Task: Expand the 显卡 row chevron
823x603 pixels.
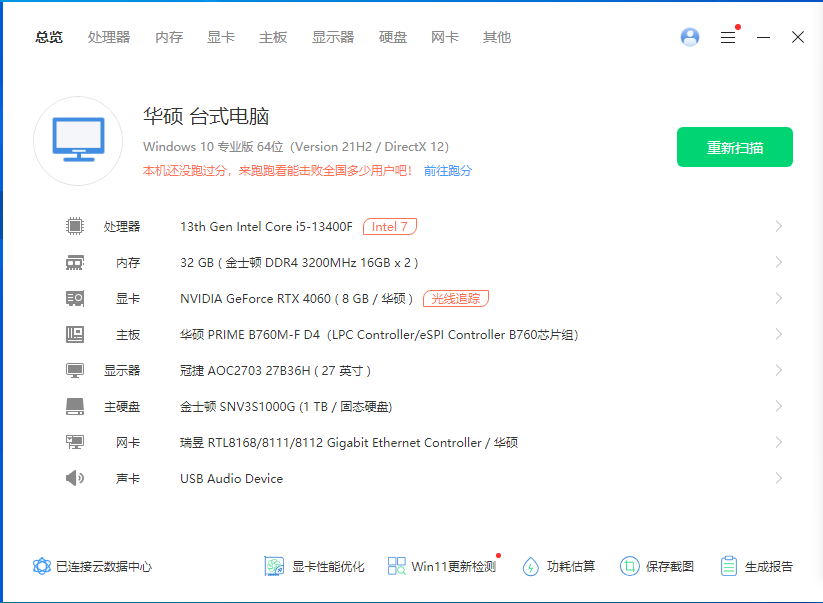Action: 779,299
